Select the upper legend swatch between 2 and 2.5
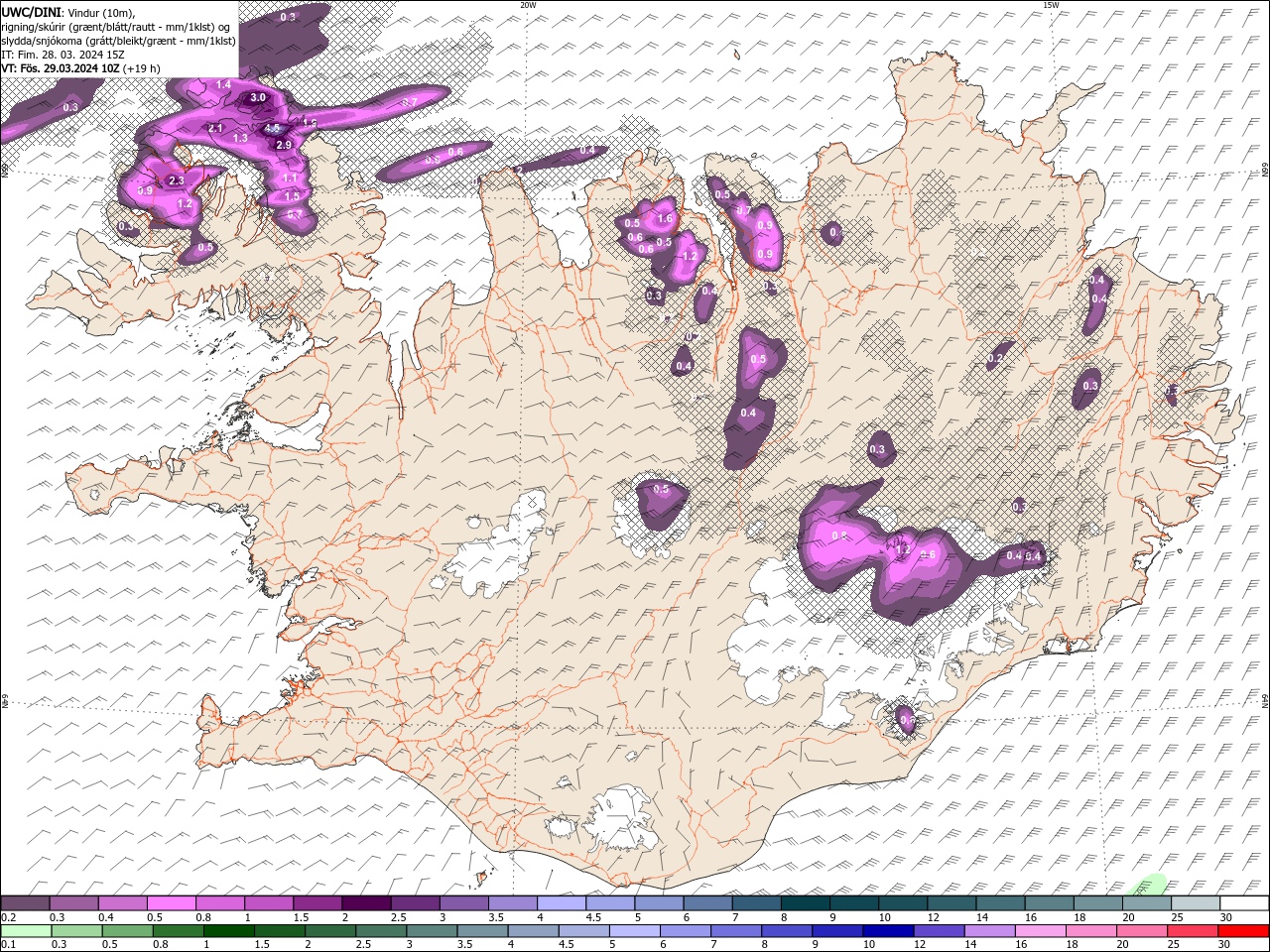This screenshot has width=1270, height=952. tap(366, 903)
